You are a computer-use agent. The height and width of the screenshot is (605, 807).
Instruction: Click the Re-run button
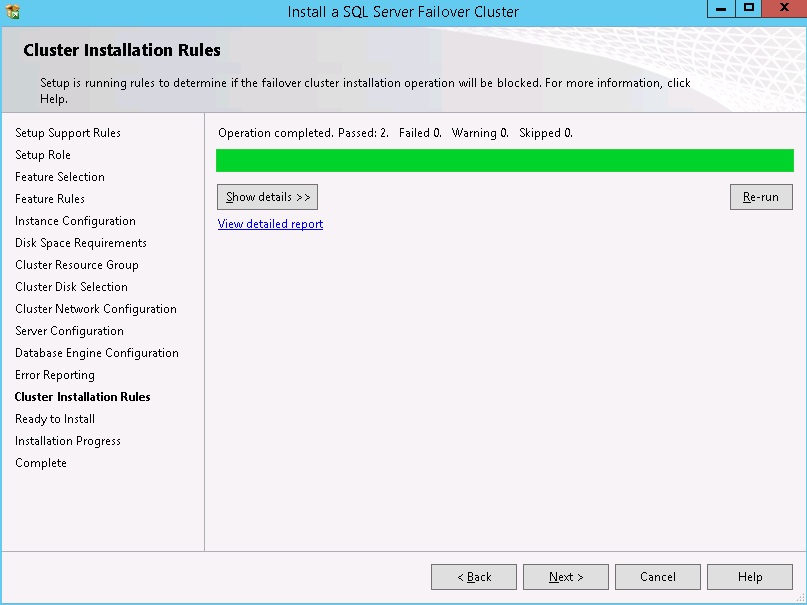pyautogui.click(x=761, y=197)
